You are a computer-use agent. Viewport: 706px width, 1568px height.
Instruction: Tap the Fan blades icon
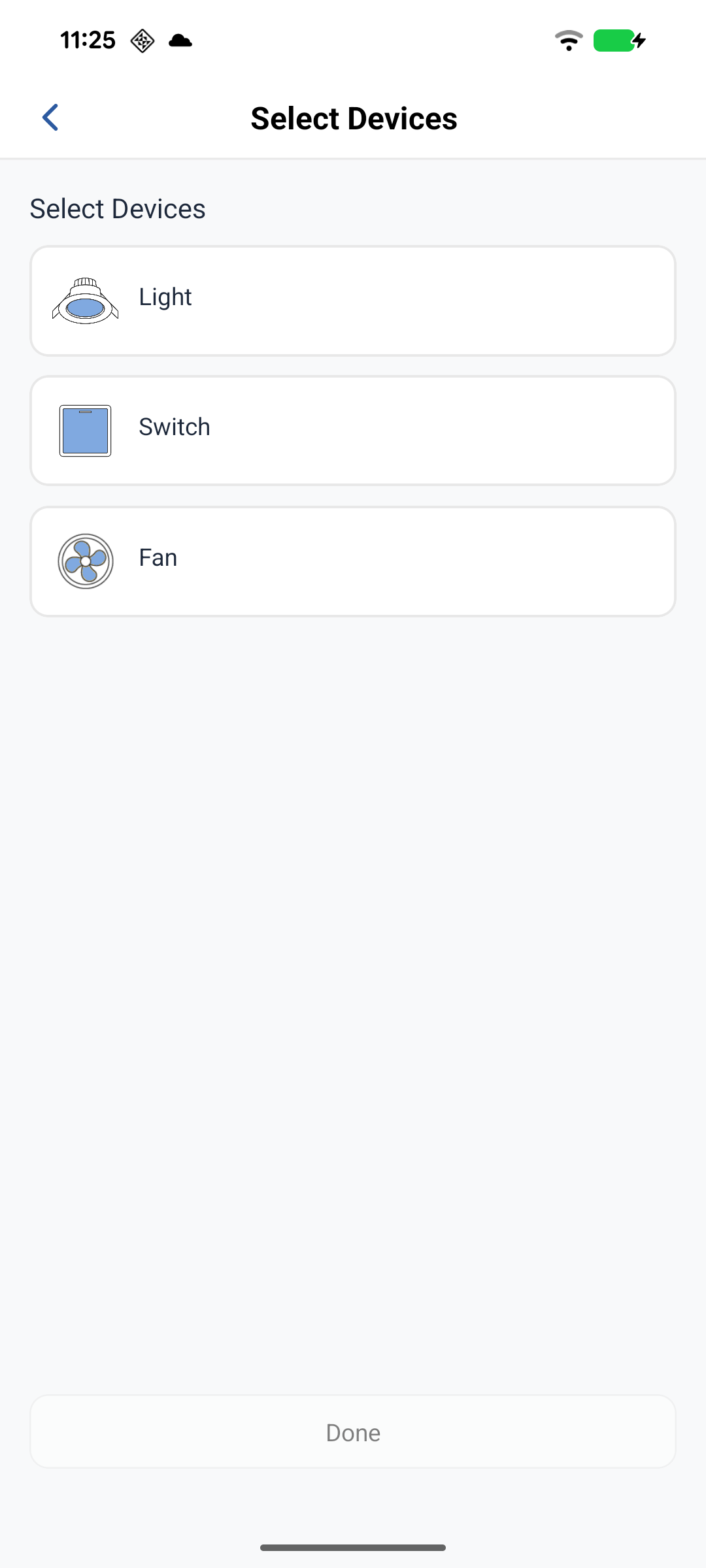tap(86, 561)
